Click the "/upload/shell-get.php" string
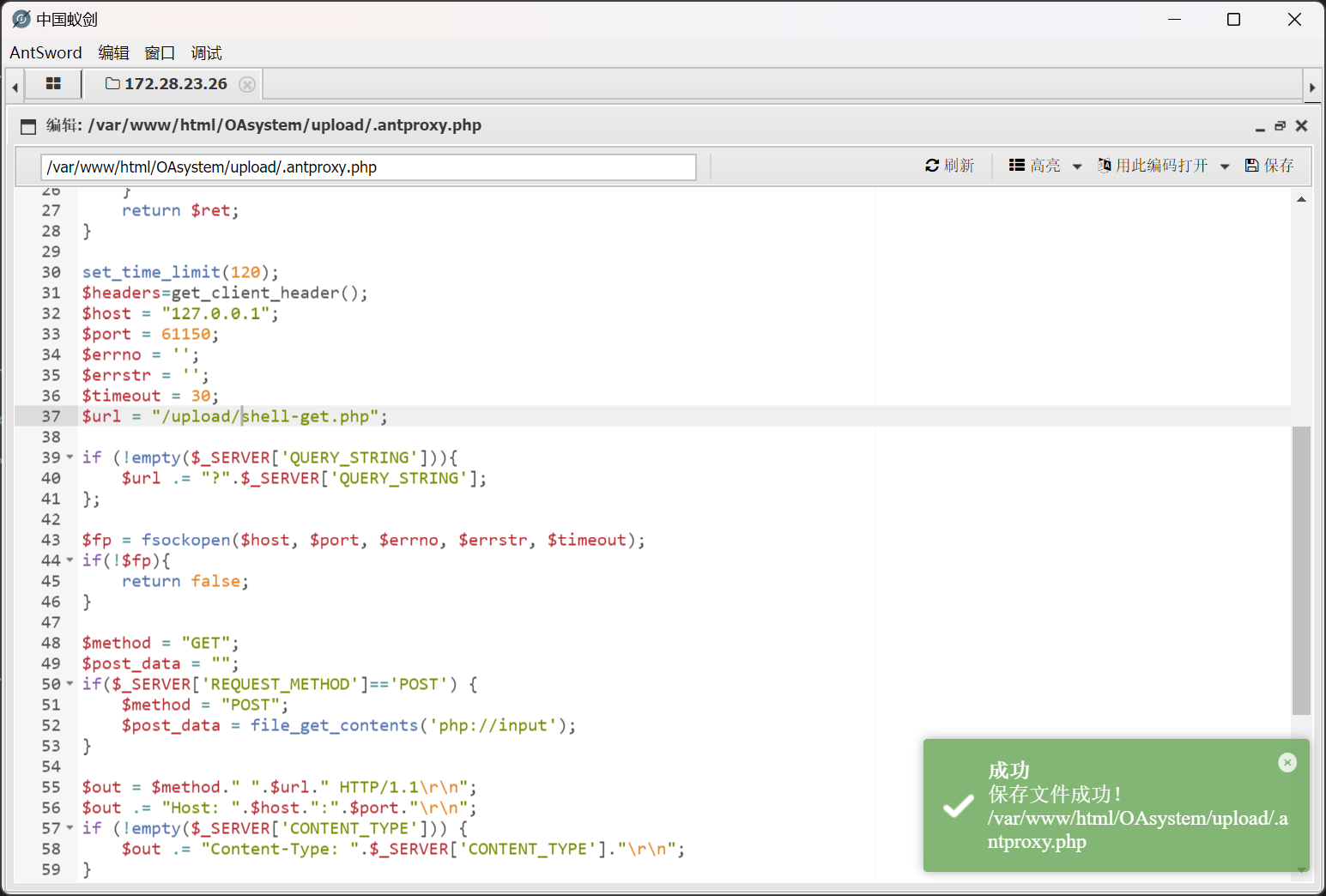 (x=265, y=416)
